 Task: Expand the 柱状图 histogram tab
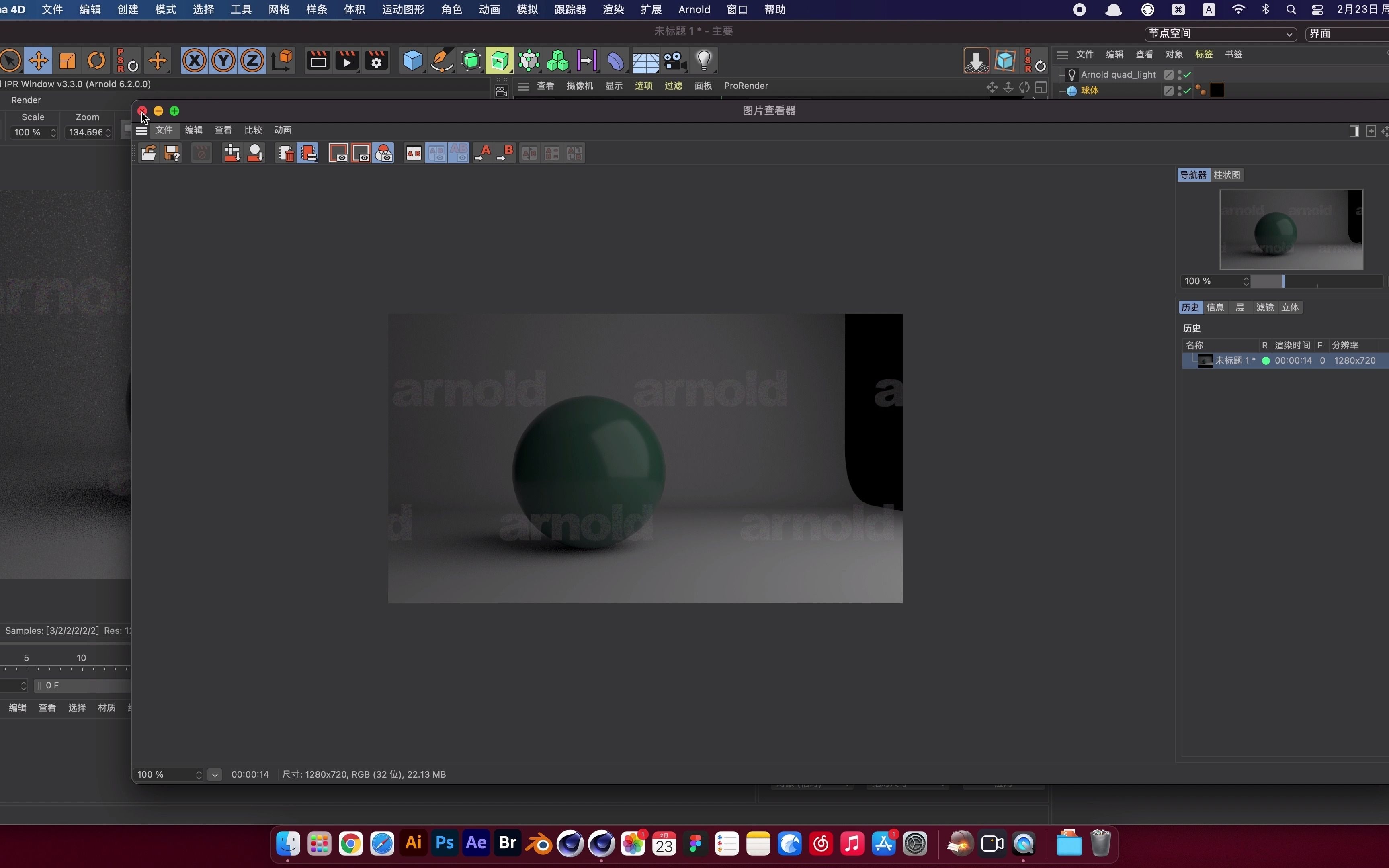(x=1227, y=175)
